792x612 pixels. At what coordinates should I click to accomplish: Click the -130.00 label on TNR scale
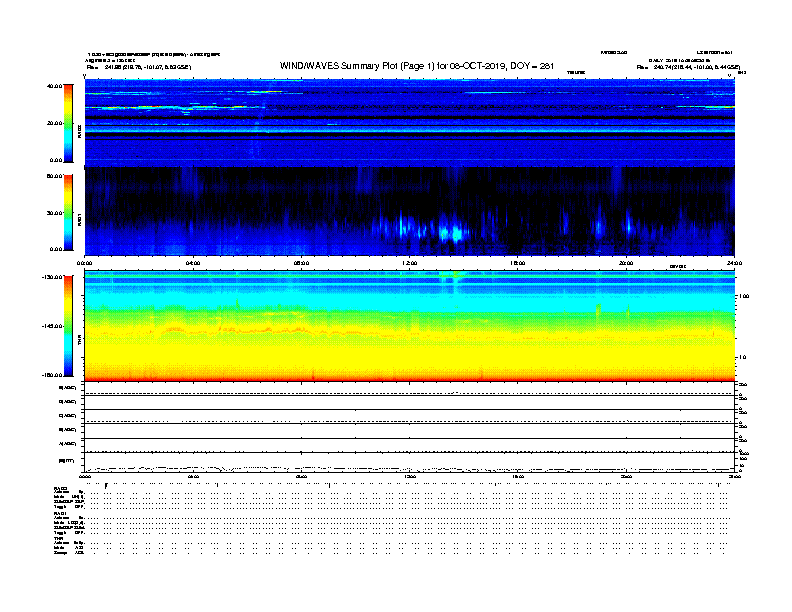click(x=53, y=277)
